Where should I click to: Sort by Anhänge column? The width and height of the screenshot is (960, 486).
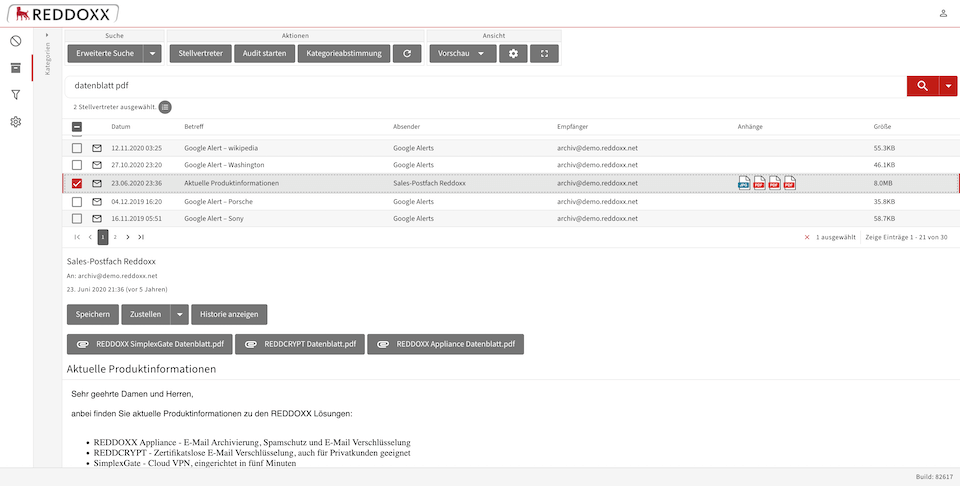point(750,127)
